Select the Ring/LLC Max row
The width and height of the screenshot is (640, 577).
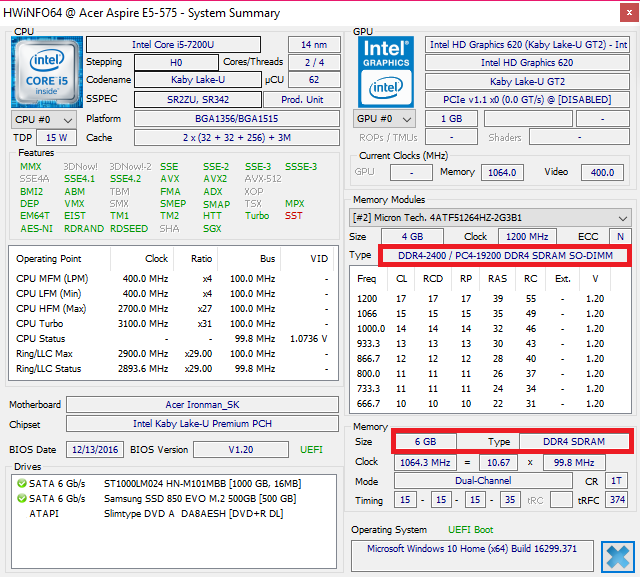coord(173,354)
